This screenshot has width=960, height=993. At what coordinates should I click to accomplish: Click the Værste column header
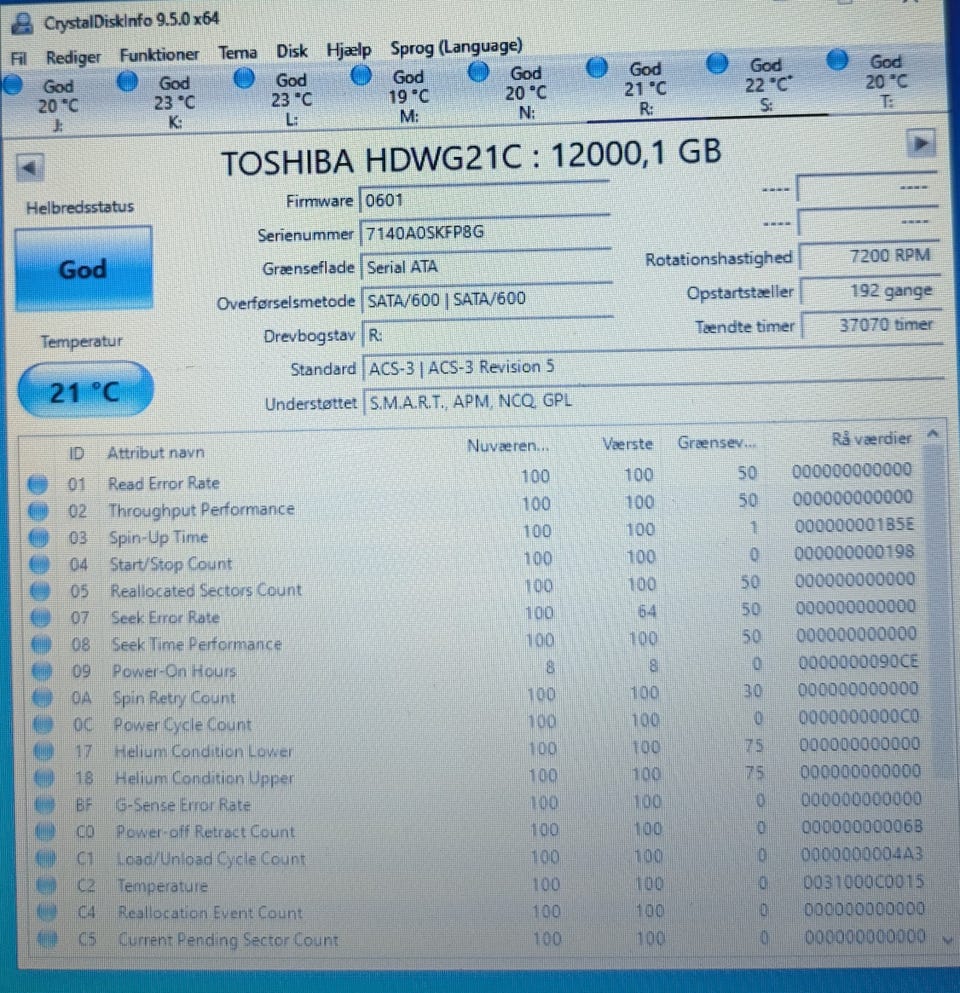(x=628, y=444)
